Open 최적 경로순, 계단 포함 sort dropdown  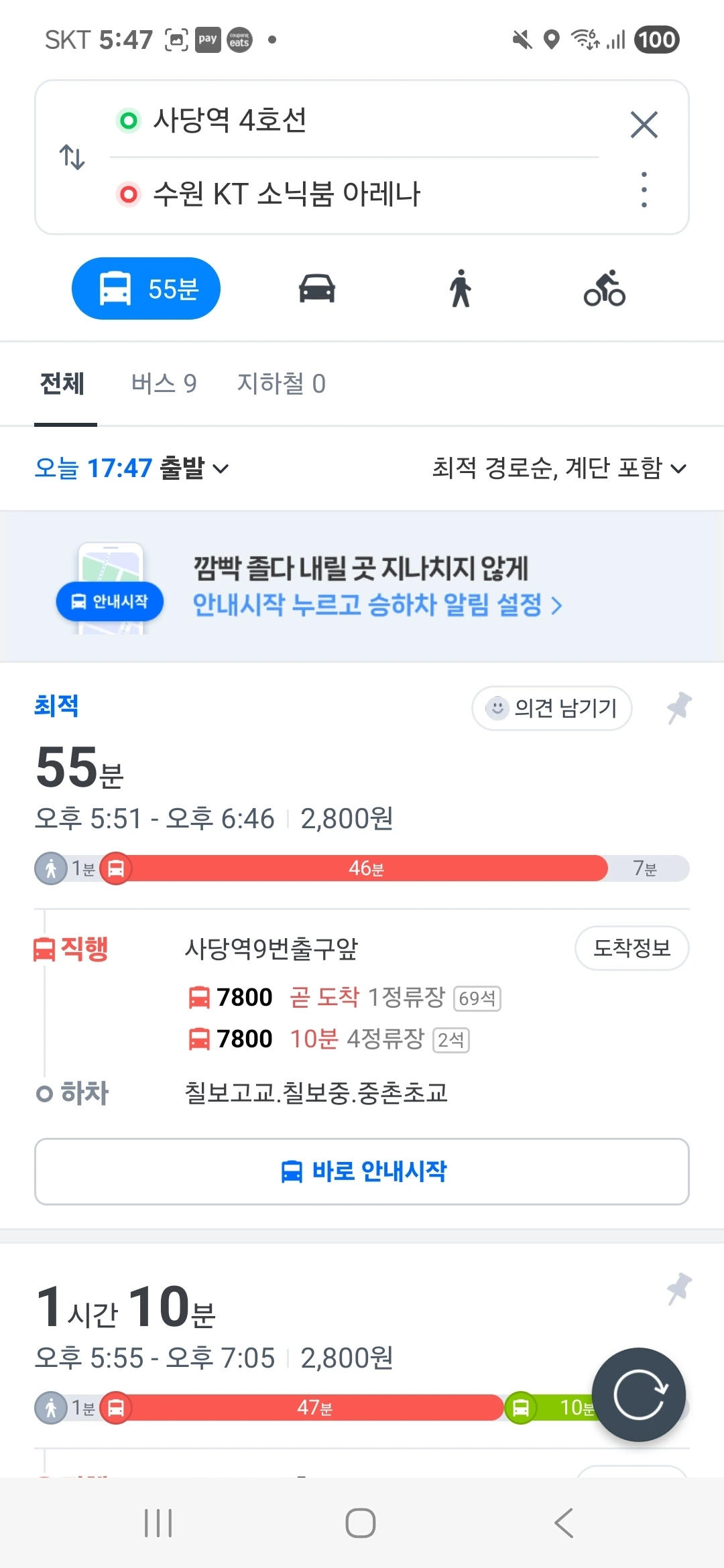[559, 468]
